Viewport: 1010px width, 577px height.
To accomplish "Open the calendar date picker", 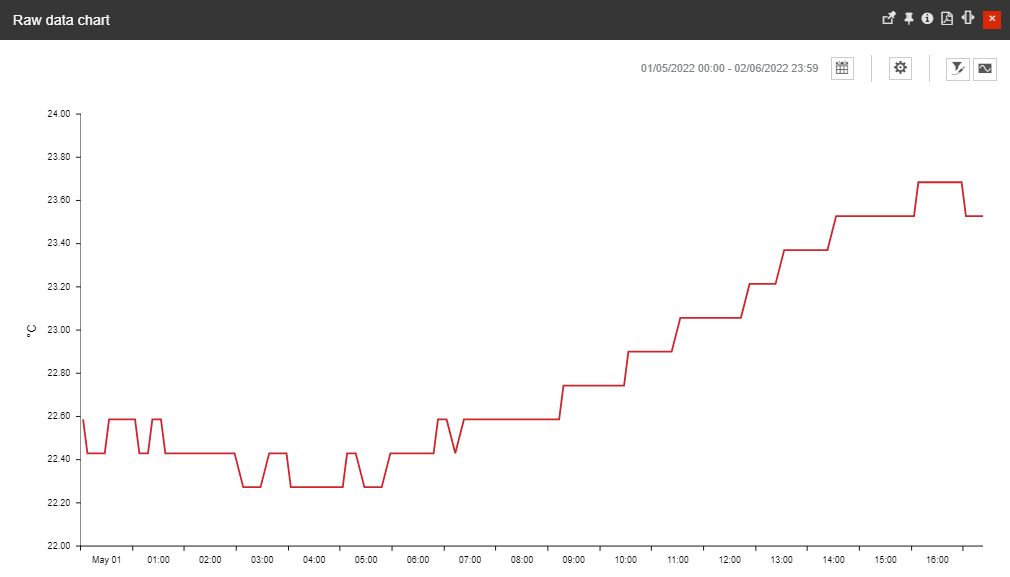I will pyautogui.click(x=841, y=68).
